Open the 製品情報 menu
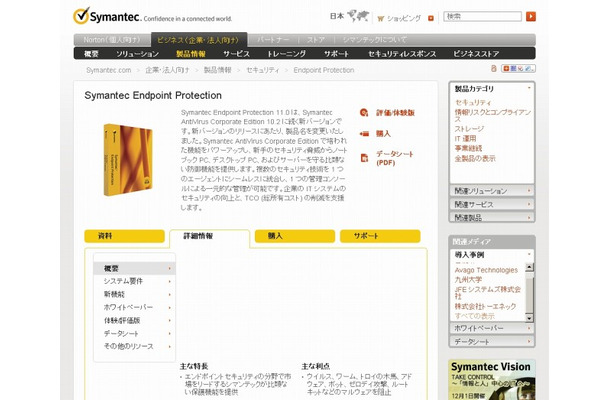Screen dimensions: 610x400 coord(191,54)
